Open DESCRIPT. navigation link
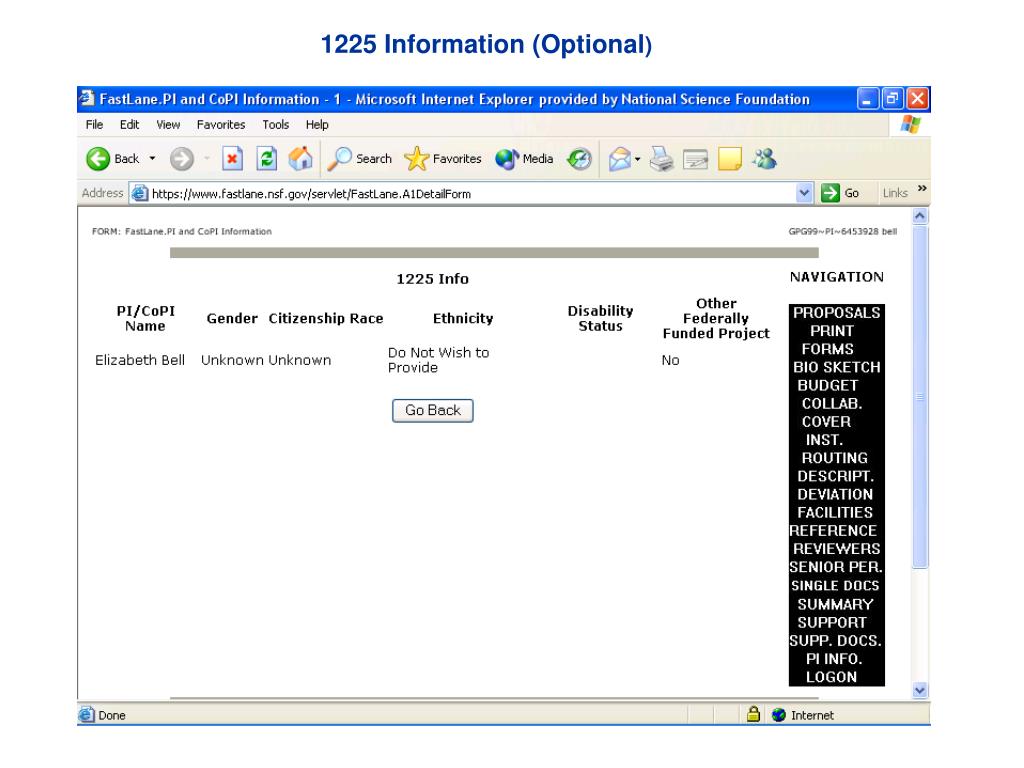The width and height of the screenshot is (1024, 768). click(835, 477)
